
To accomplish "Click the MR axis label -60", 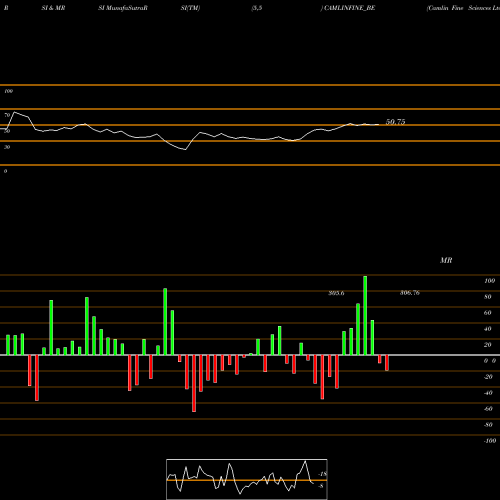I will click(488, 409).
